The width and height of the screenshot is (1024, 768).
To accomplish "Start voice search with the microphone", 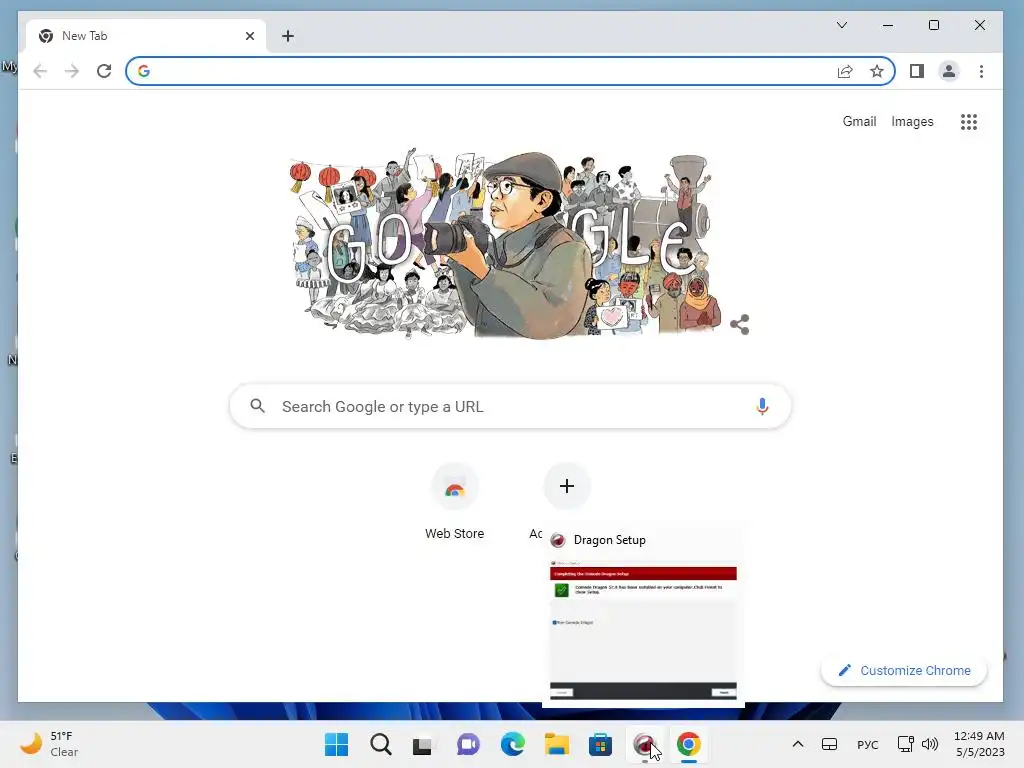I will tap(762, 406).
